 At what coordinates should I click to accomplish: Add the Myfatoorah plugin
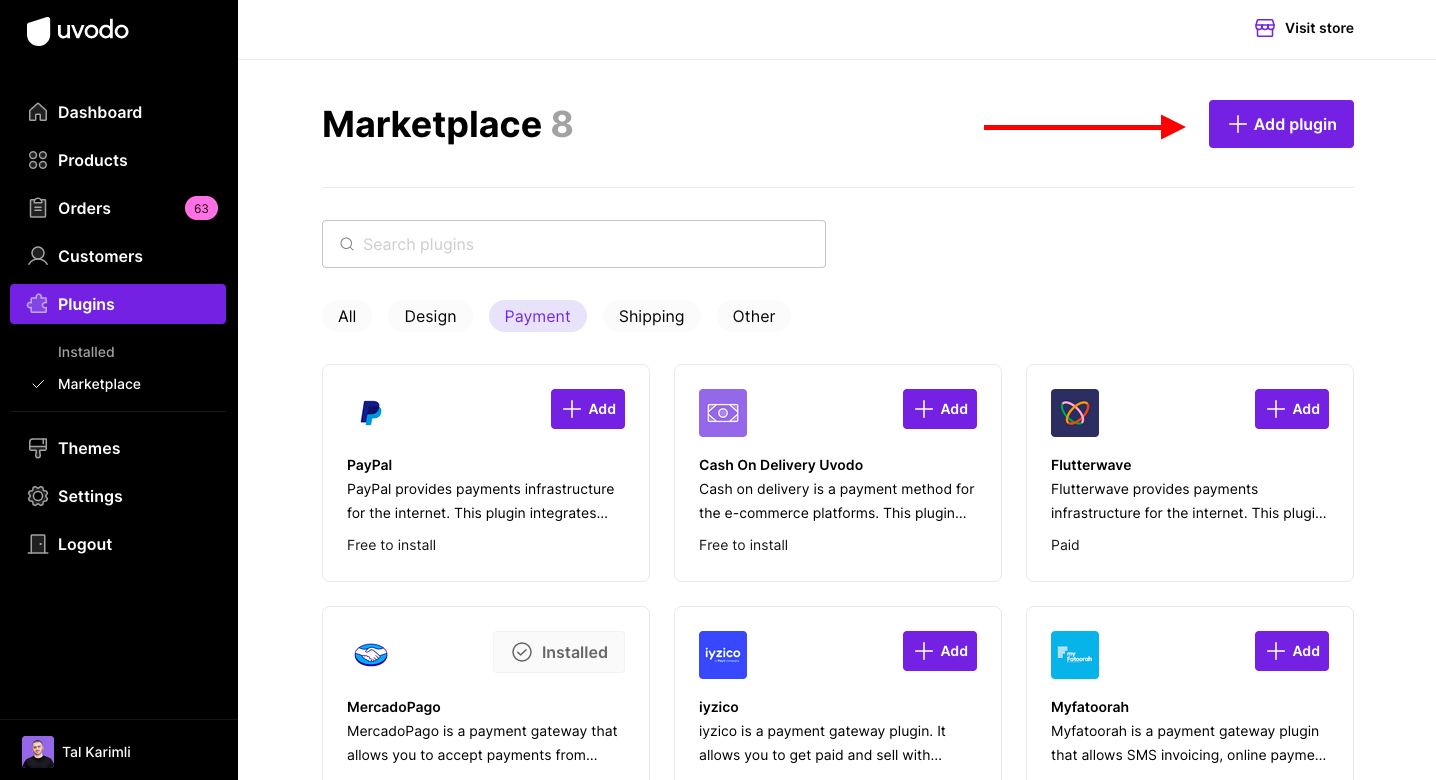(1292, 651)
